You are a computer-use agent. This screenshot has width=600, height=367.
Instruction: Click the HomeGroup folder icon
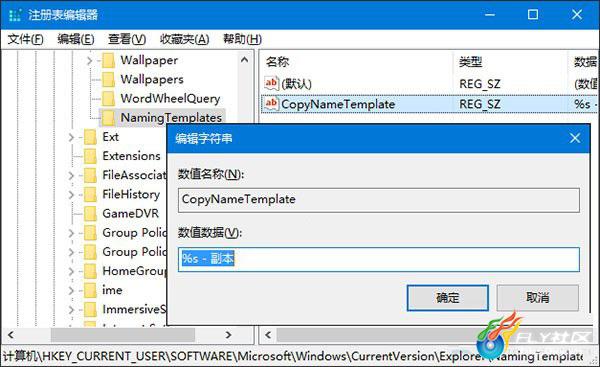[x=90, y=271]
